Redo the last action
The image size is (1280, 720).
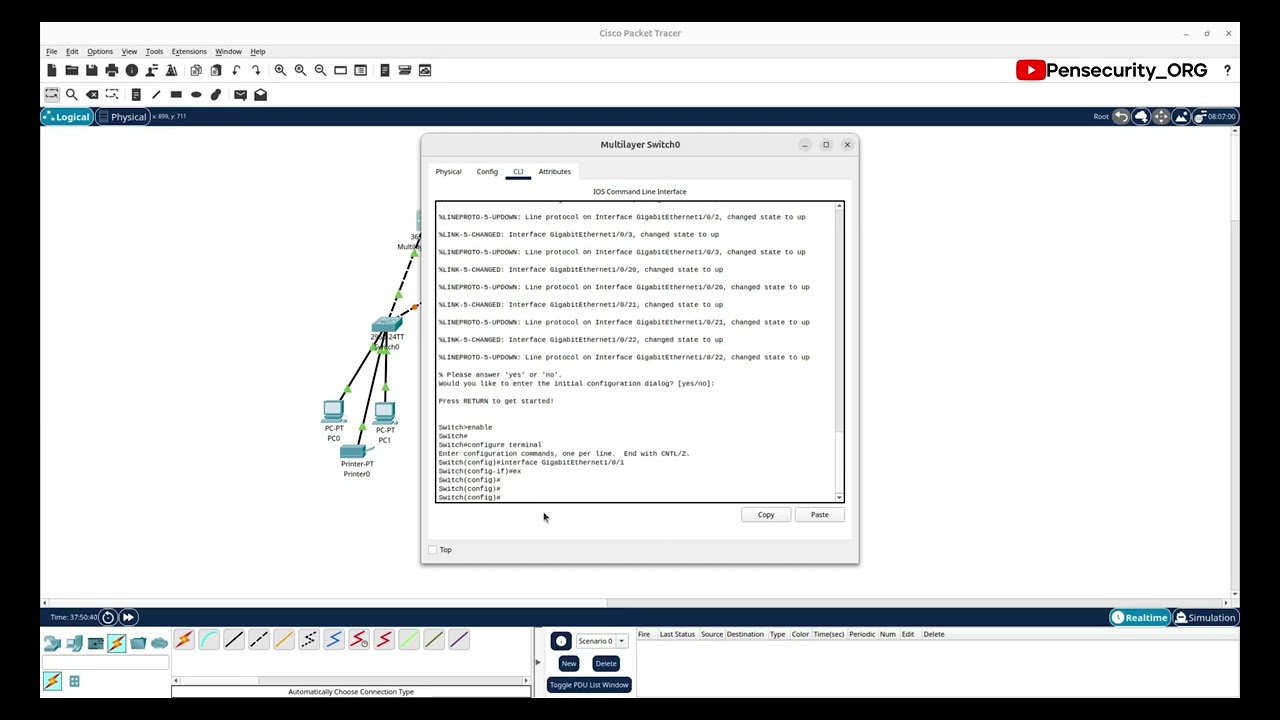(256, 70)
